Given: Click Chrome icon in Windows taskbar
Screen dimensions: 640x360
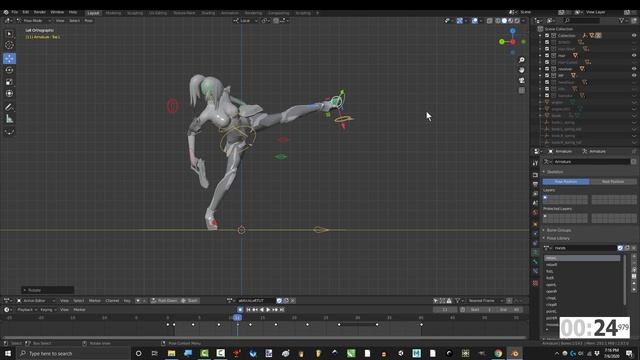Looking at the screenshot, I should point(498,353).
